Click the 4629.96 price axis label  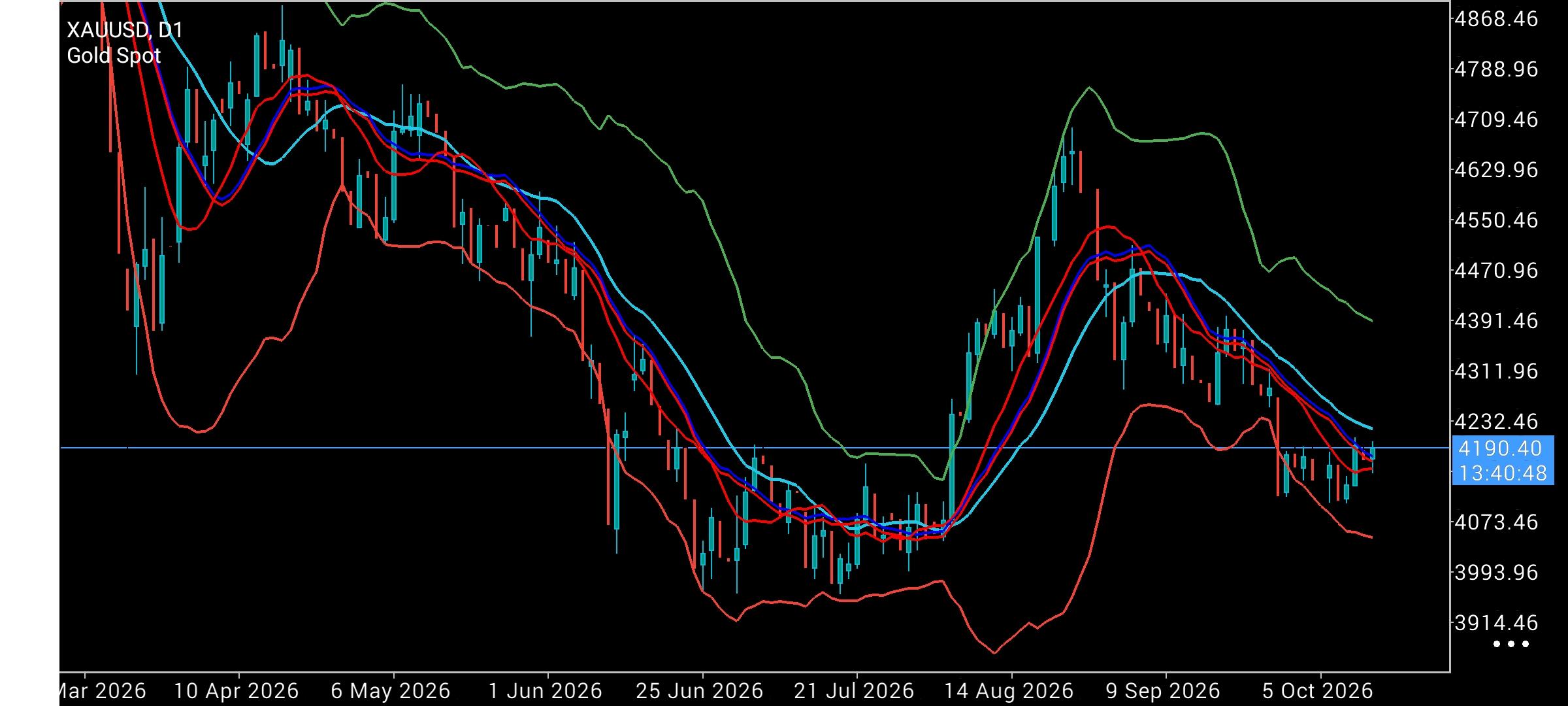(x=1496, y=170)
